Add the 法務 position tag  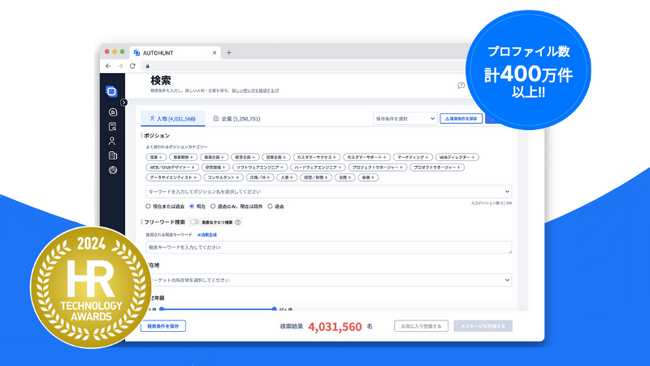point(345,177)
